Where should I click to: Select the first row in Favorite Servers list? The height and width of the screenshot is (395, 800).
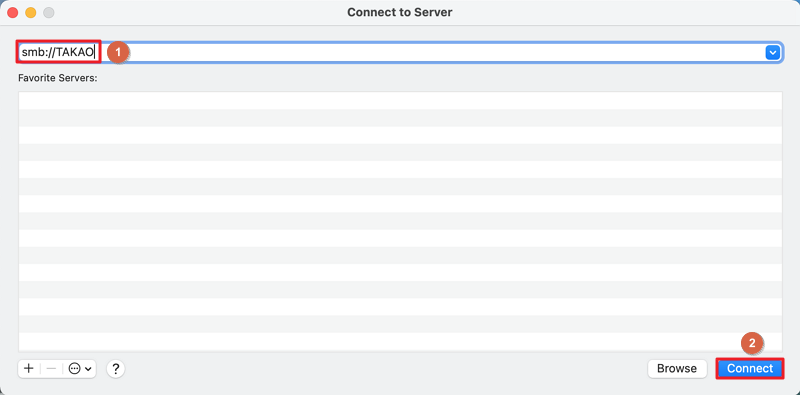pyautogui.click(x=400, y=101)
